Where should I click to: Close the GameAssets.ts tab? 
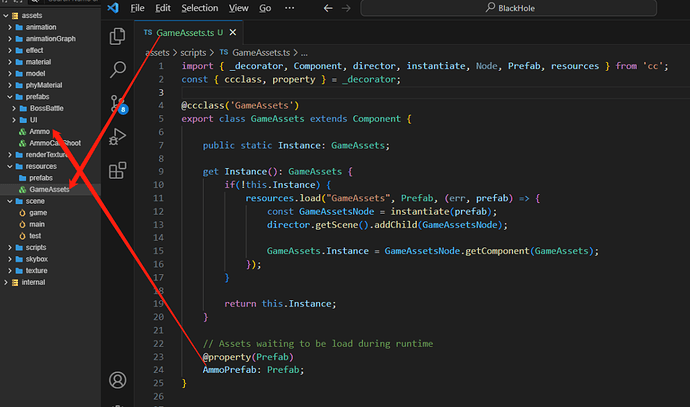[232, 33]
